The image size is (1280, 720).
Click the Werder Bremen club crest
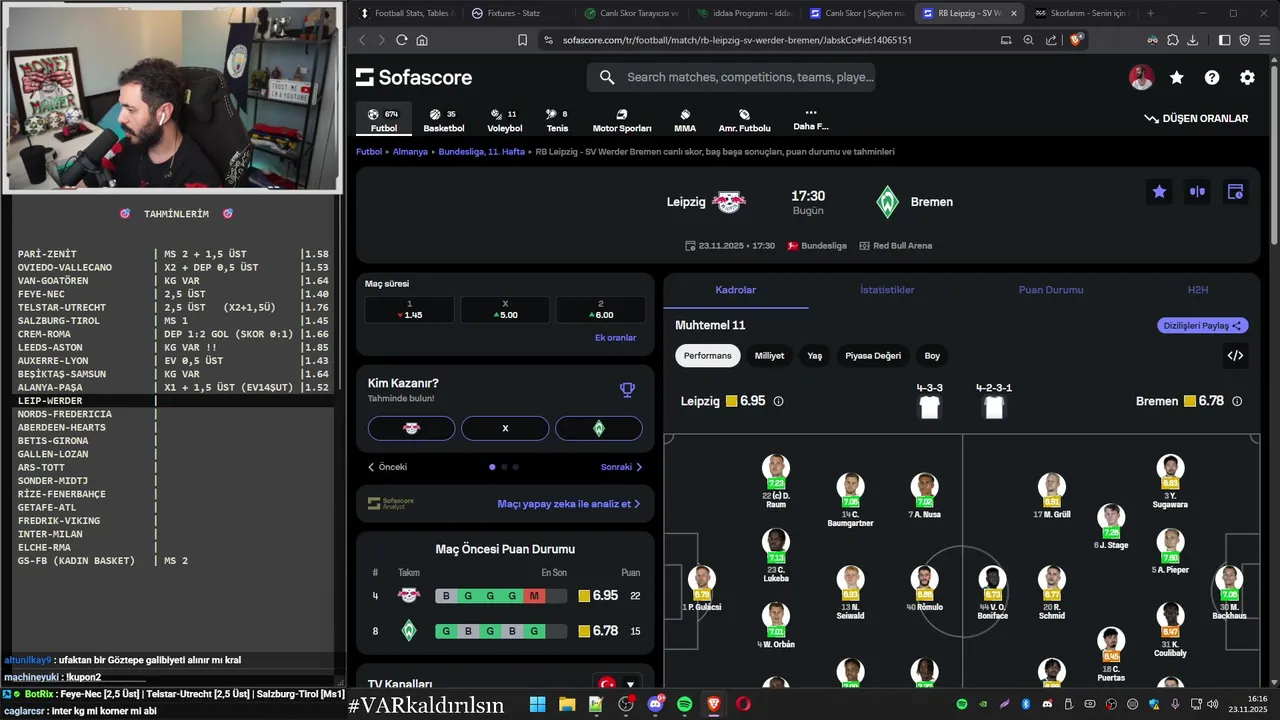[887, 202]
